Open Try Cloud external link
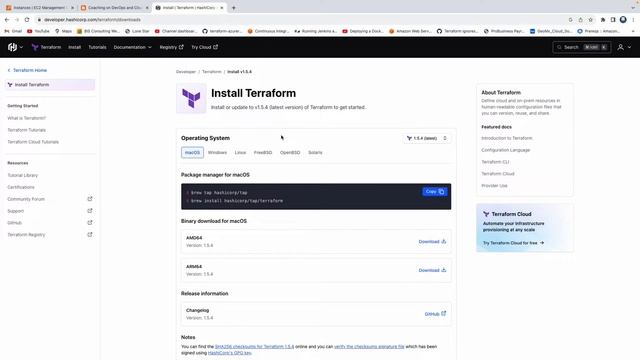640x360 pixels. click(204, 47)
